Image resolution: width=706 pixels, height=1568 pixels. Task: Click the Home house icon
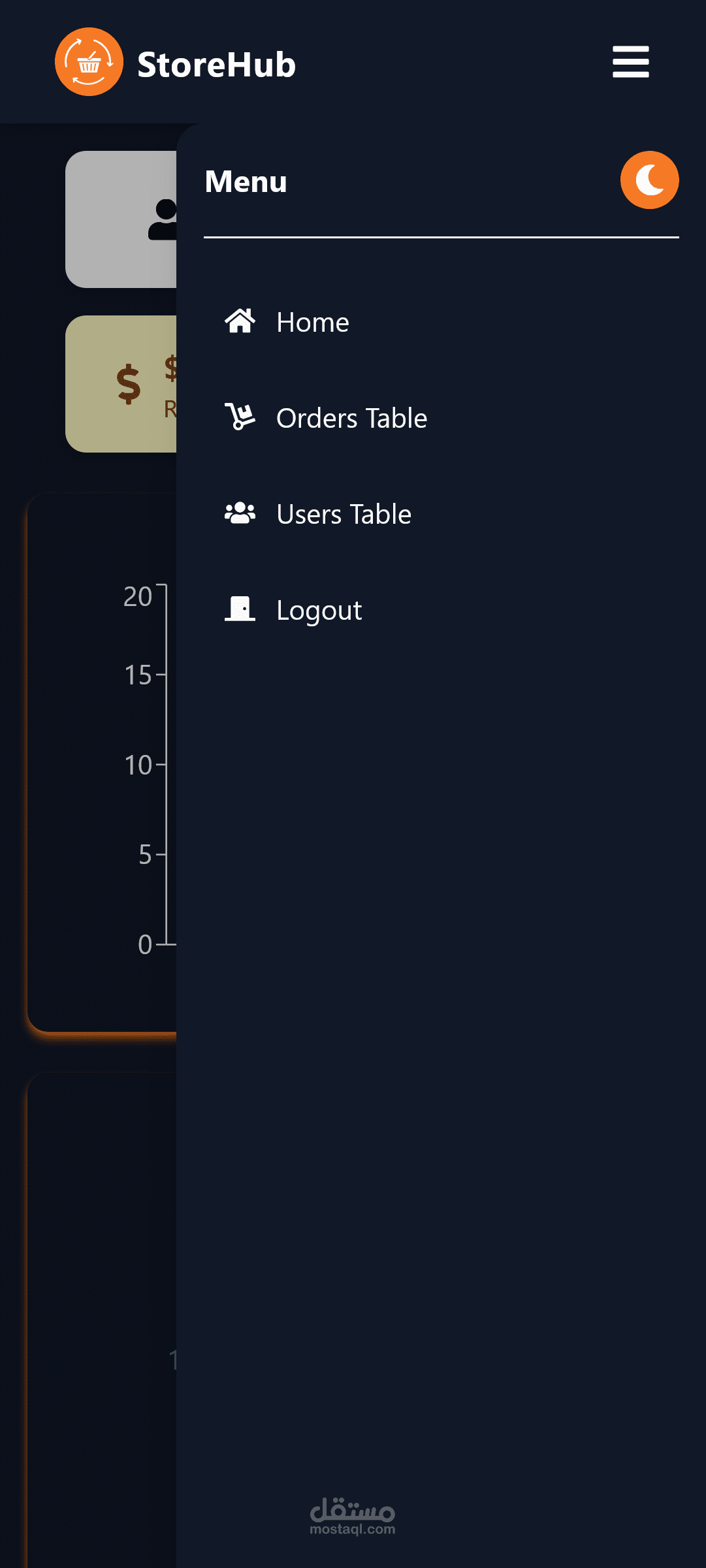pos(240,321)
